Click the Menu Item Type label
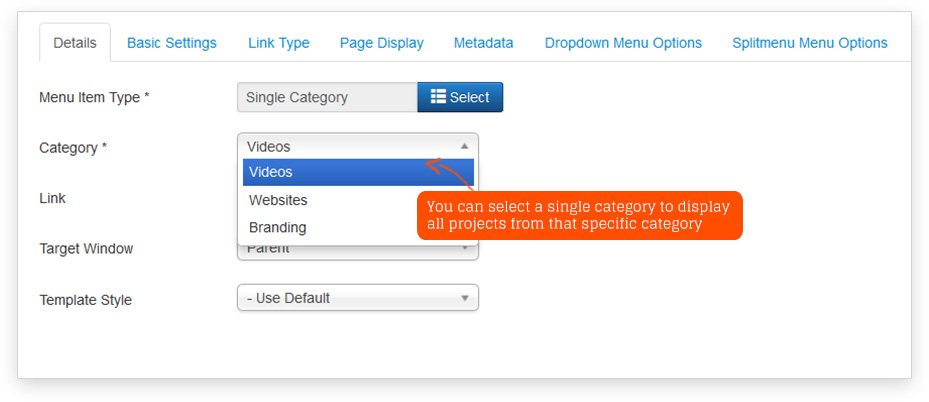Viewport: 929px width, 402px height. point(94,97)
